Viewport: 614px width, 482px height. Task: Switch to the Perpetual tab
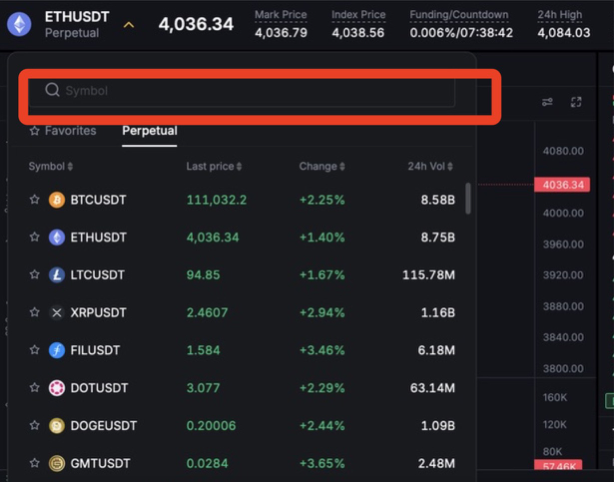150,131
